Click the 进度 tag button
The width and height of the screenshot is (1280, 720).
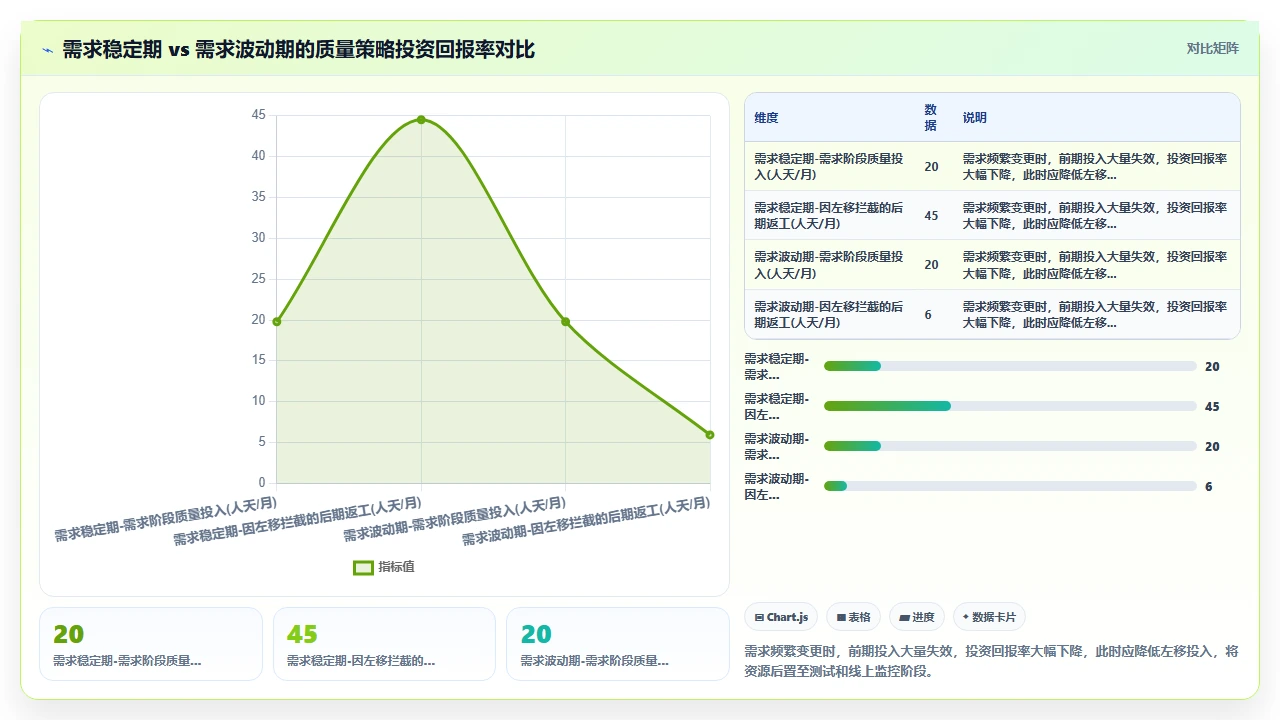(x=917, y=617)
